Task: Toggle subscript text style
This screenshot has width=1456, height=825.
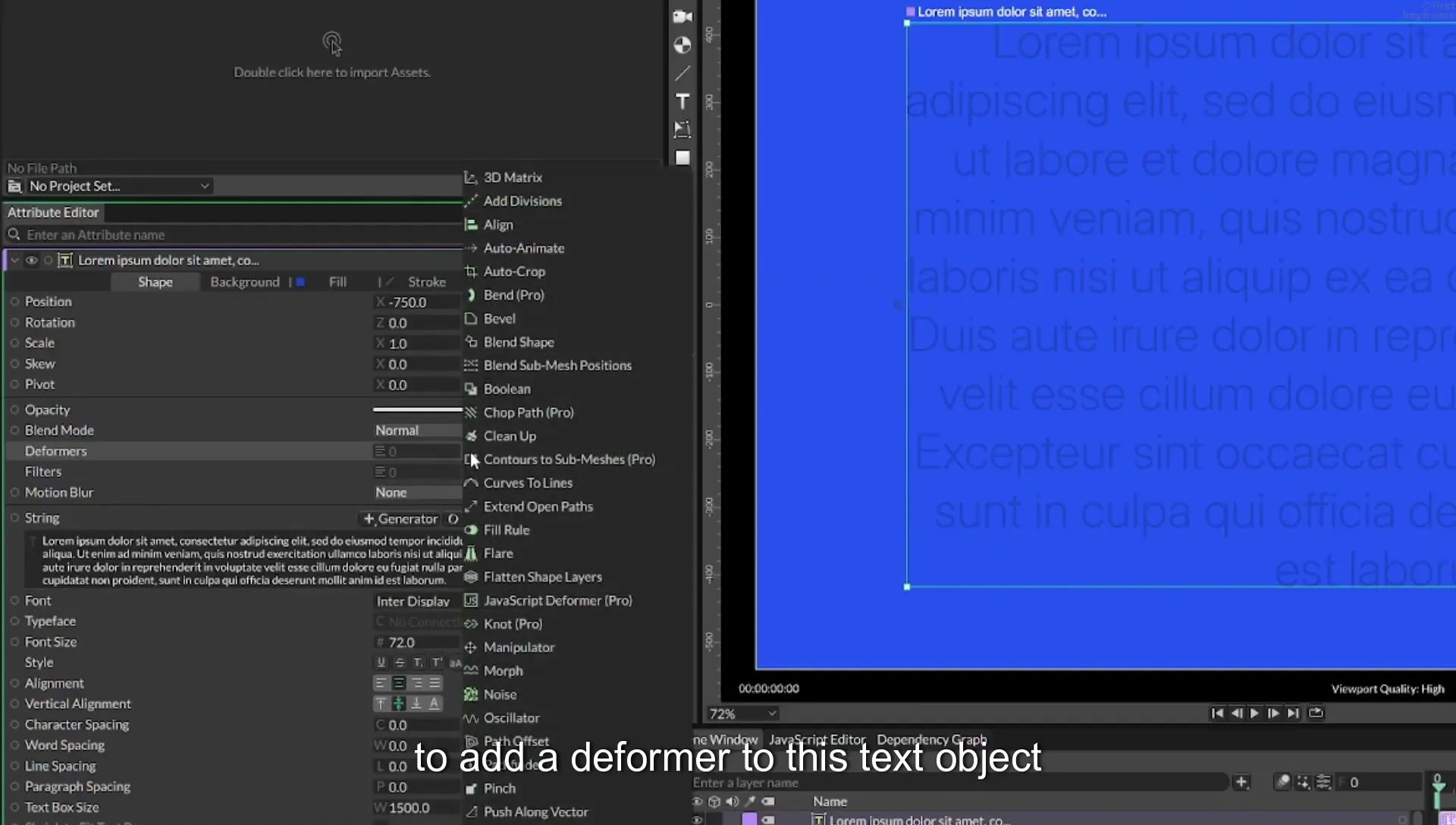Action: point(418,663)
